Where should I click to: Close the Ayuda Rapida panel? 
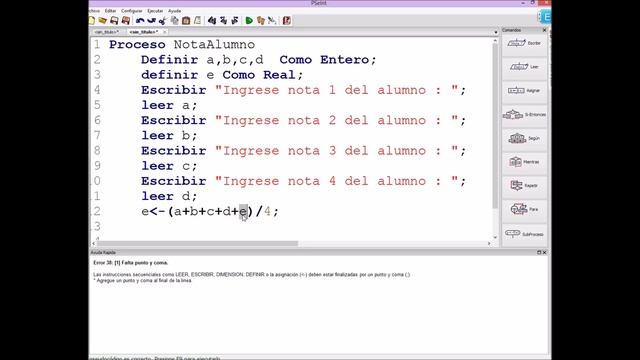(x=544, y=252)
